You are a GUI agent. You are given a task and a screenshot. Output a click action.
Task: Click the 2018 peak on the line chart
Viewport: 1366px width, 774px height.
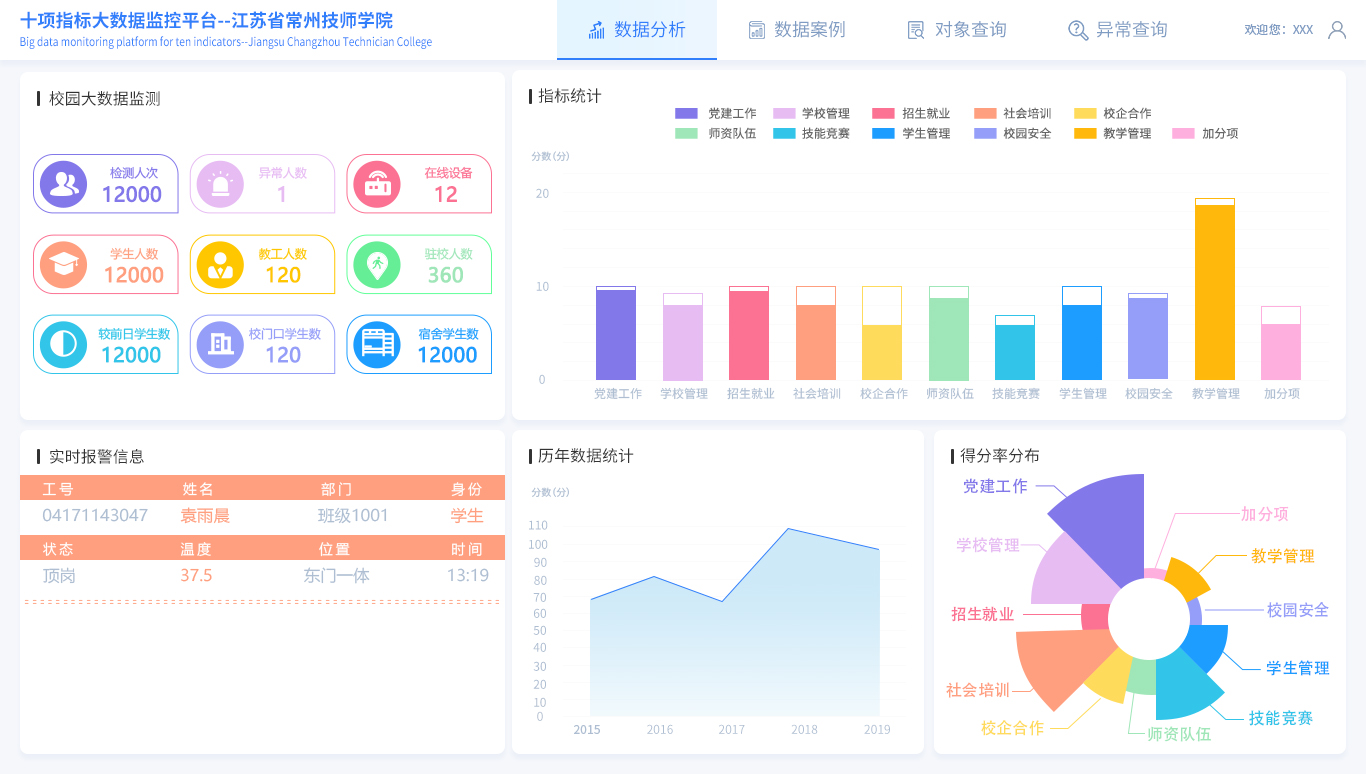(x=789, y=529)
